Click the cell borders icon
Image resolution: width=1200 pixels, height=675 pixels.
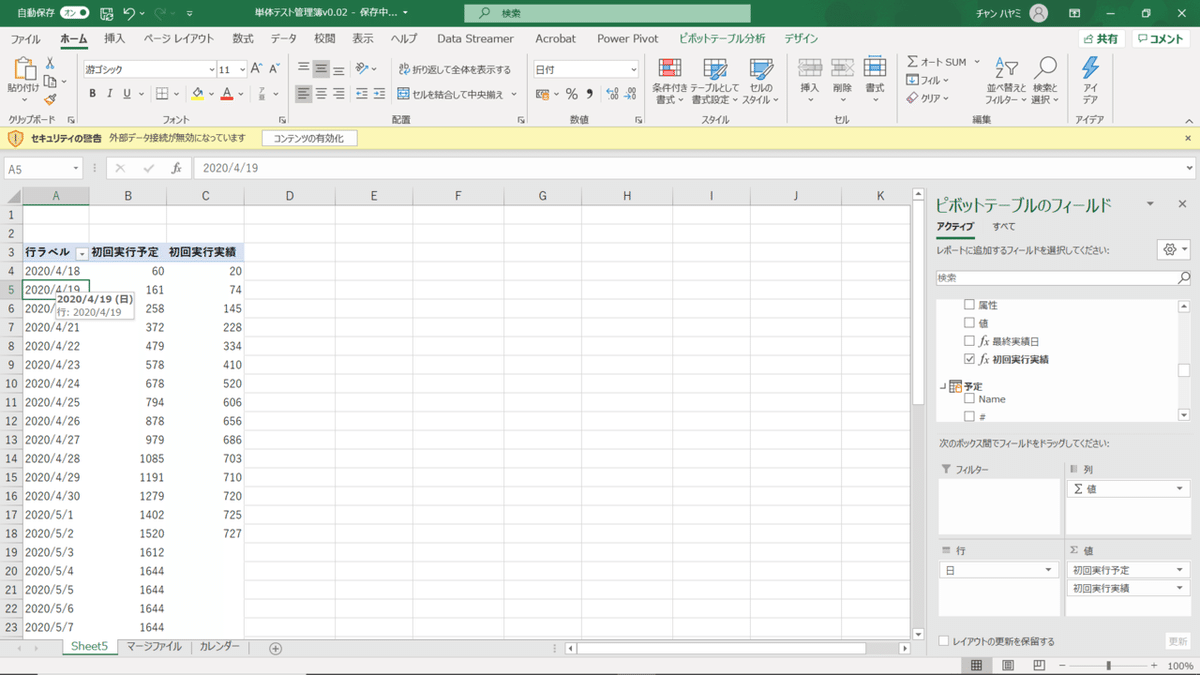[162, 94]
